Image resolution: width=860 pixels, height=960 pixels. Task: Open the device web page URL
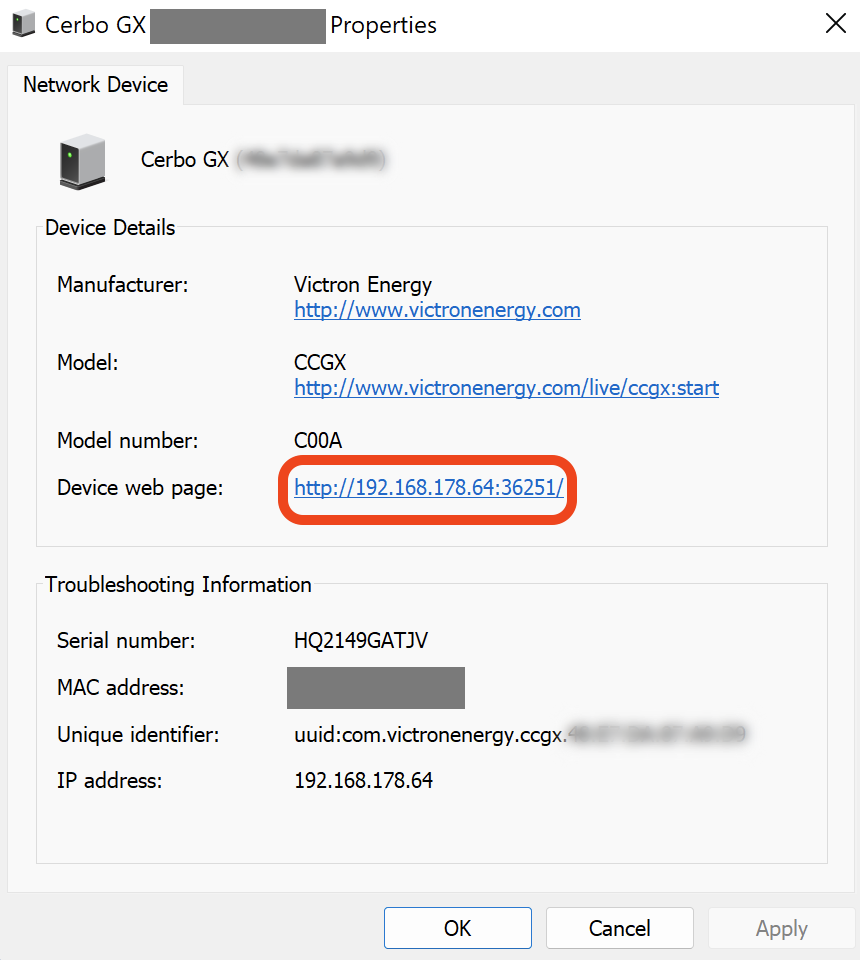(429, 488)
